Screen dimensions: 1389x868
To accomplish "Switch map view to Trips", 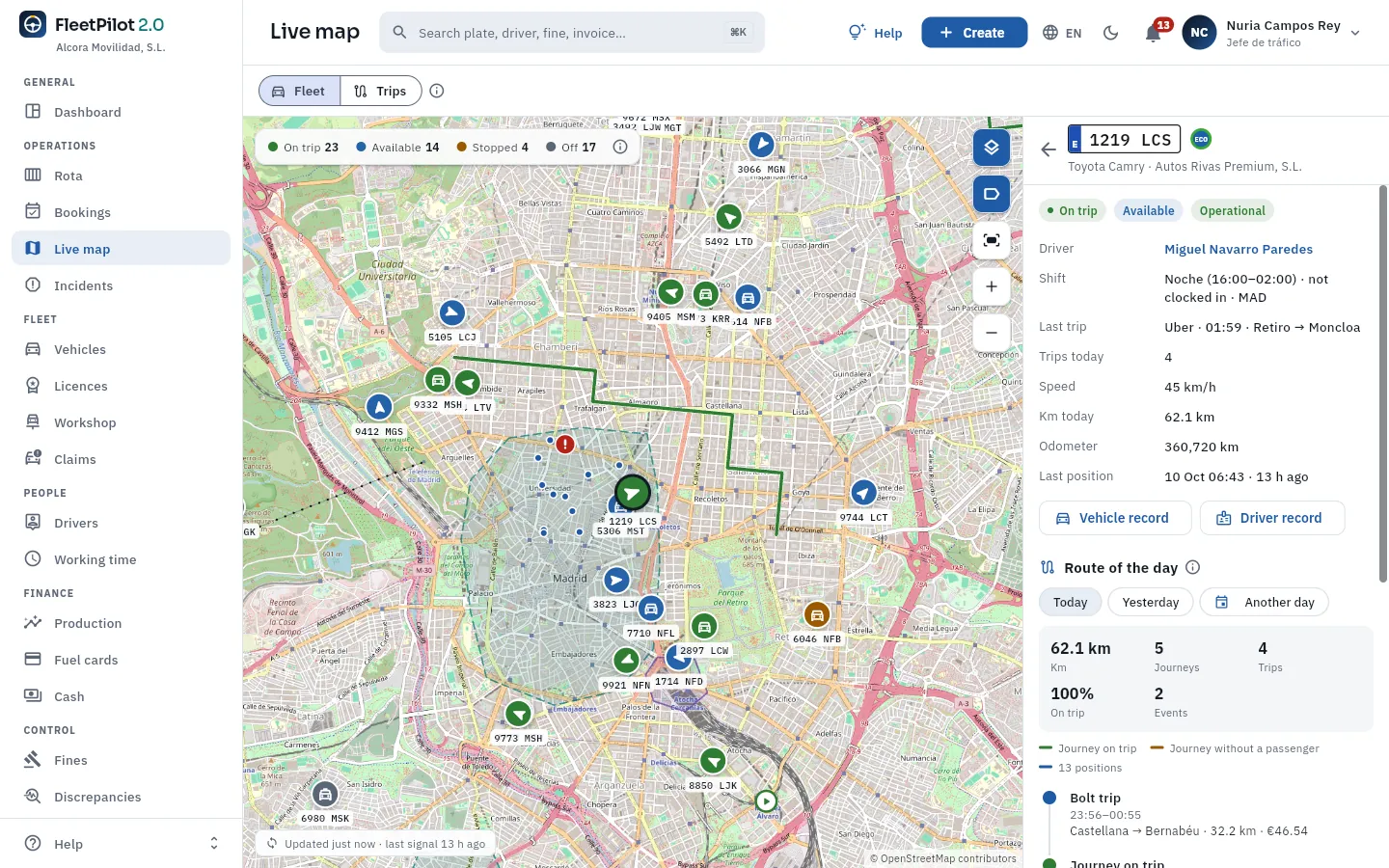I will tap(381, 91).
